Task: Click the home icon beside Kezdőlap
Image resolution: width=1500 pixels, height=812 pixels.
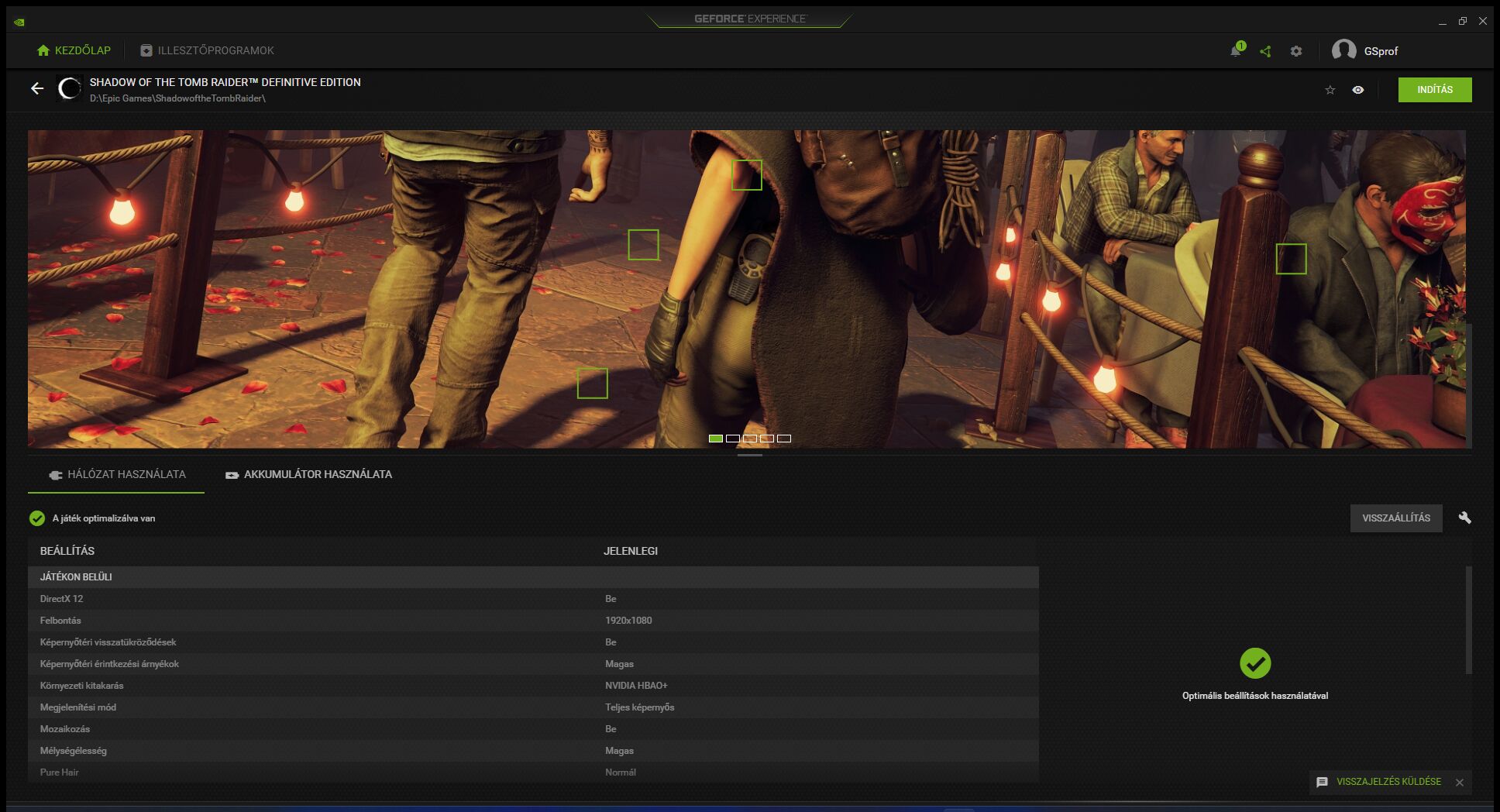Action: pos(43,50)
